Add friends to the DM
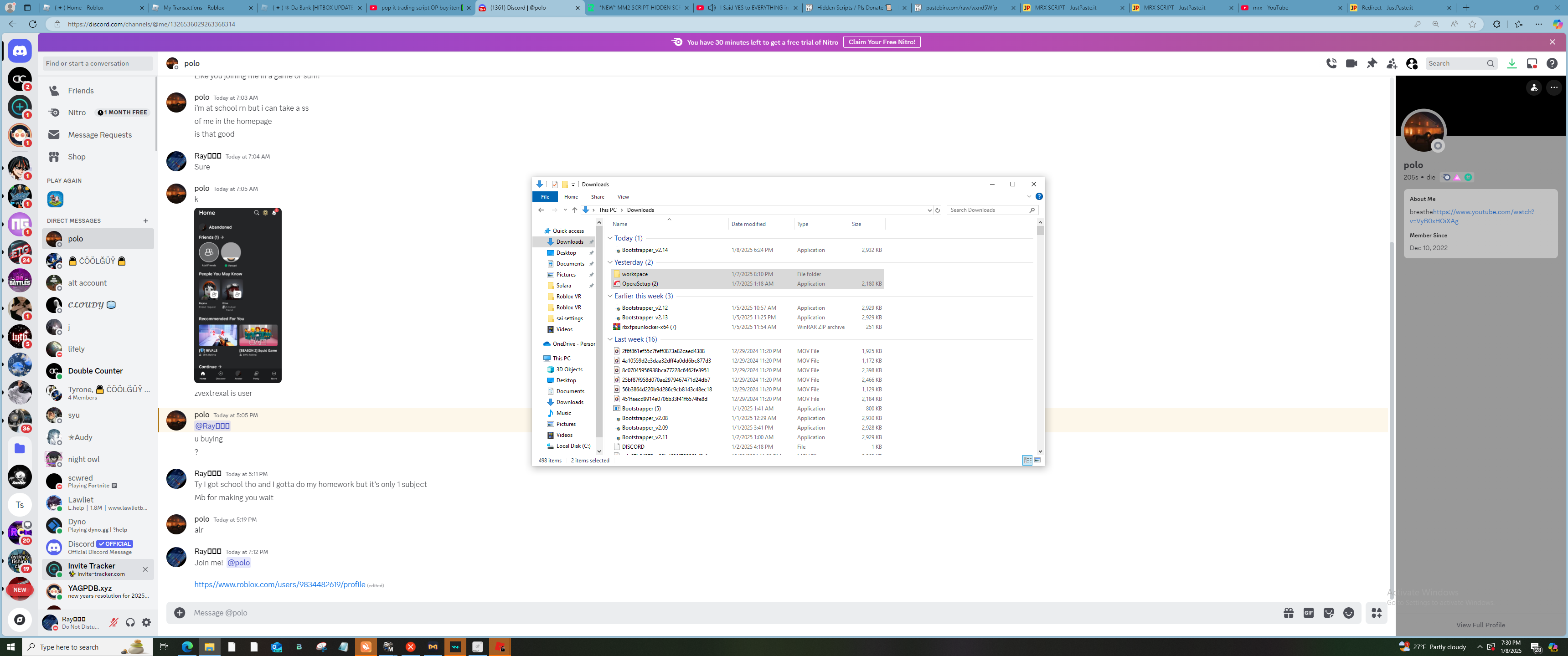The image size is (1568, 656). (x=1392, y=63)
